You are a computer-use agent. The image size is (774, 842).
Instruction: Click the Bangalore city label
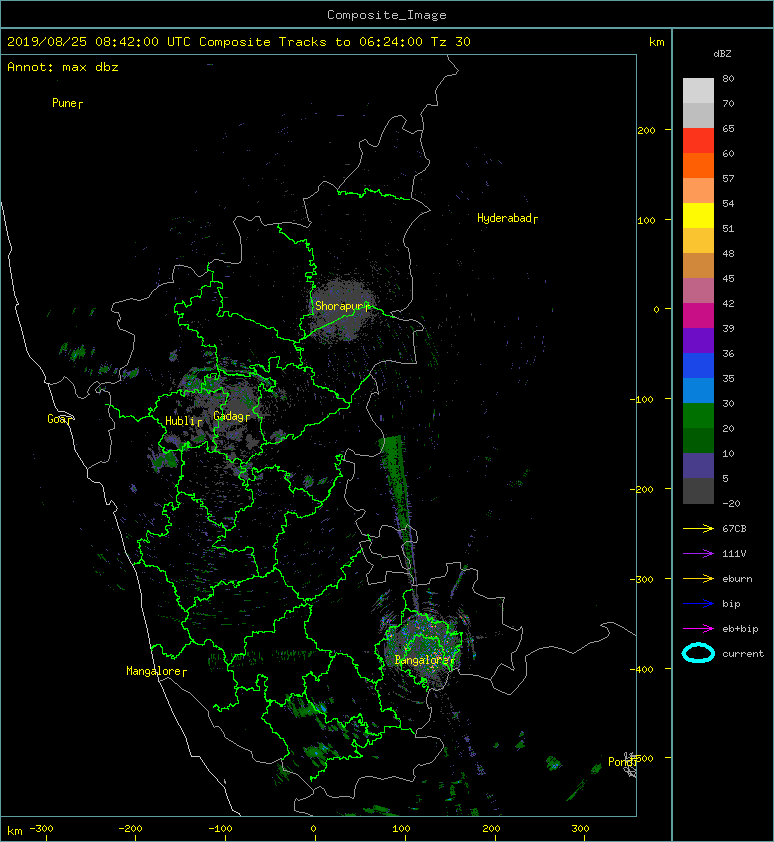point(424,660)
